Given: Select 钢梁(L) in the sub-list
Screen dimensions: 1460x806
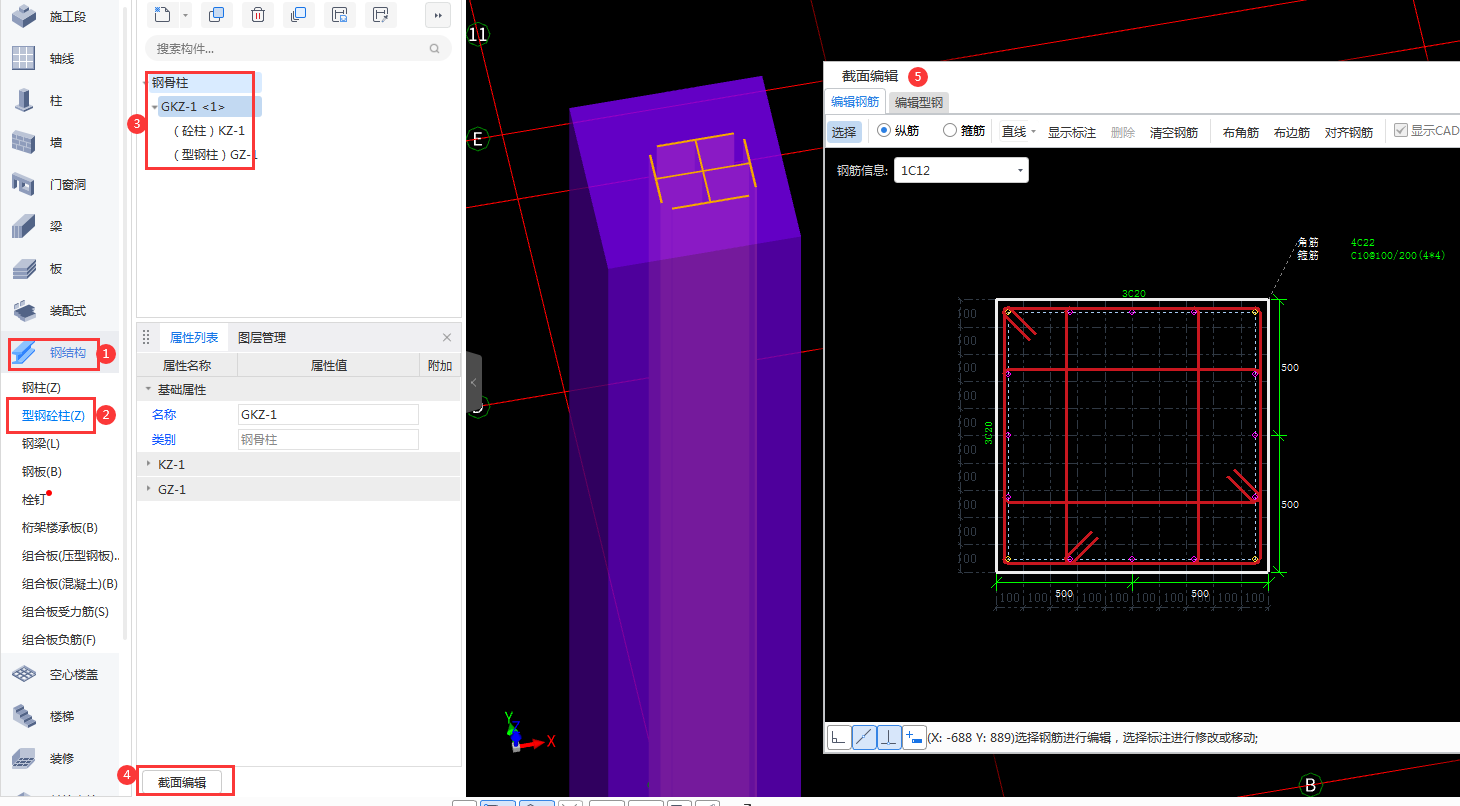Looking at the screenshot, I should point(41,444).
